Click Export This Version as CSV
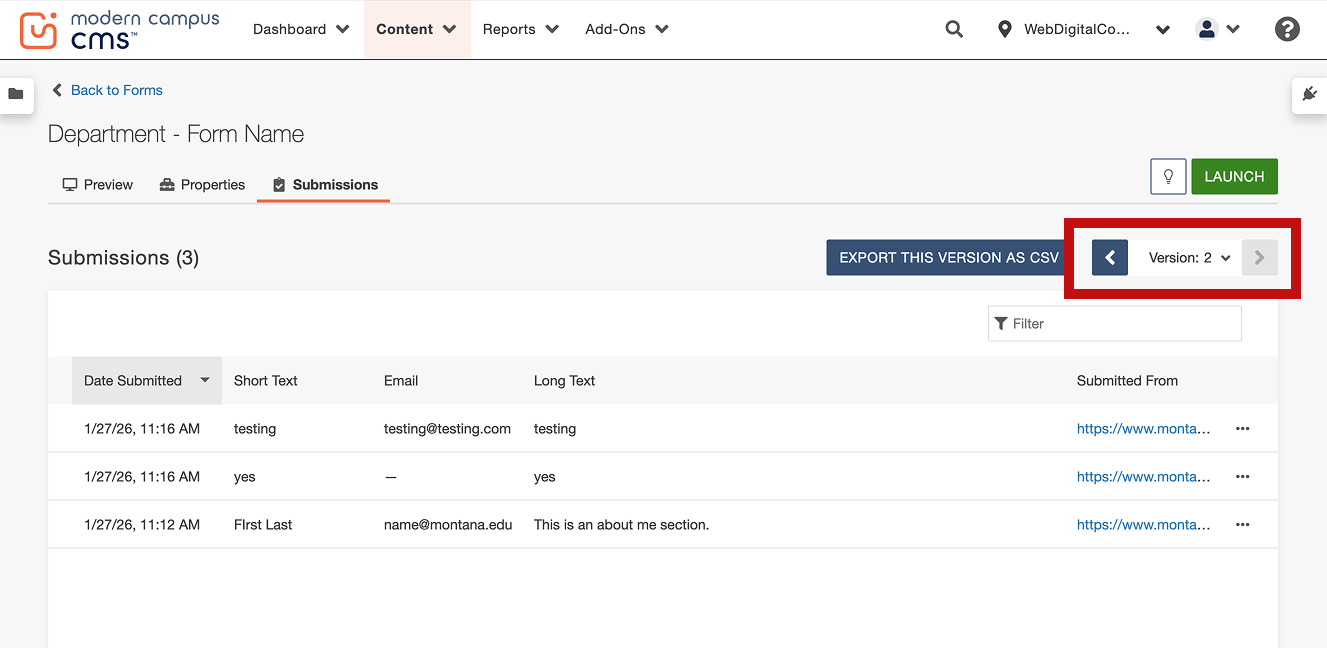This screenshot has height=648, width=1327. tap(948, 258)
